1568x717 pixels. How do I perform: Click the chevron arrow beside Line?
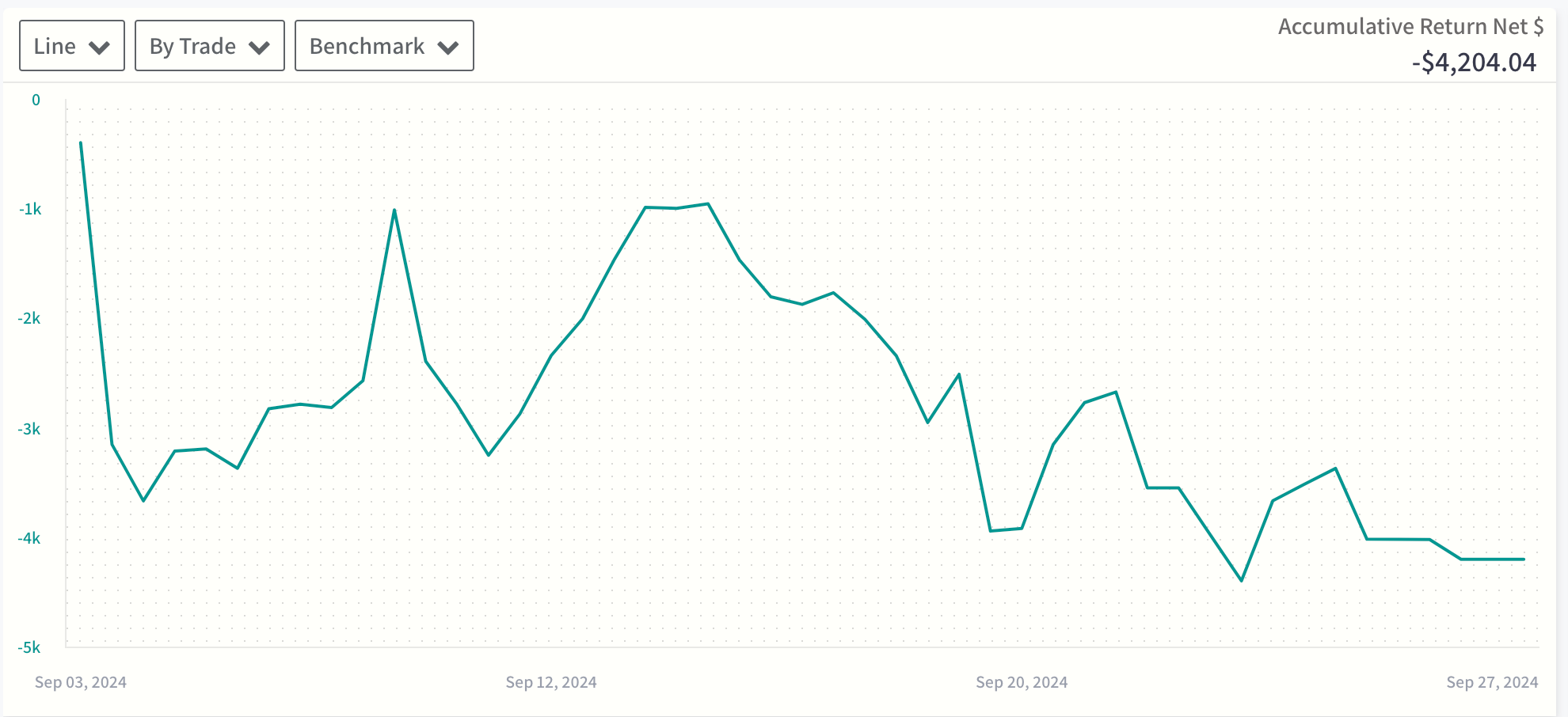pyautogui.click(x=100, y=47)
